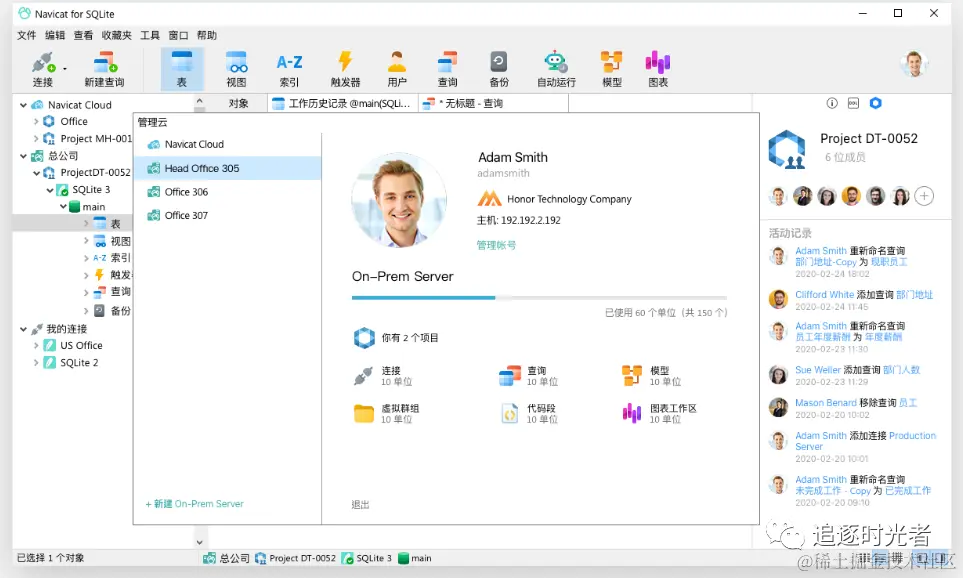
Task: Click the user avatar in the toolbar
Action: pyautogui.click(x=914, y=63)
